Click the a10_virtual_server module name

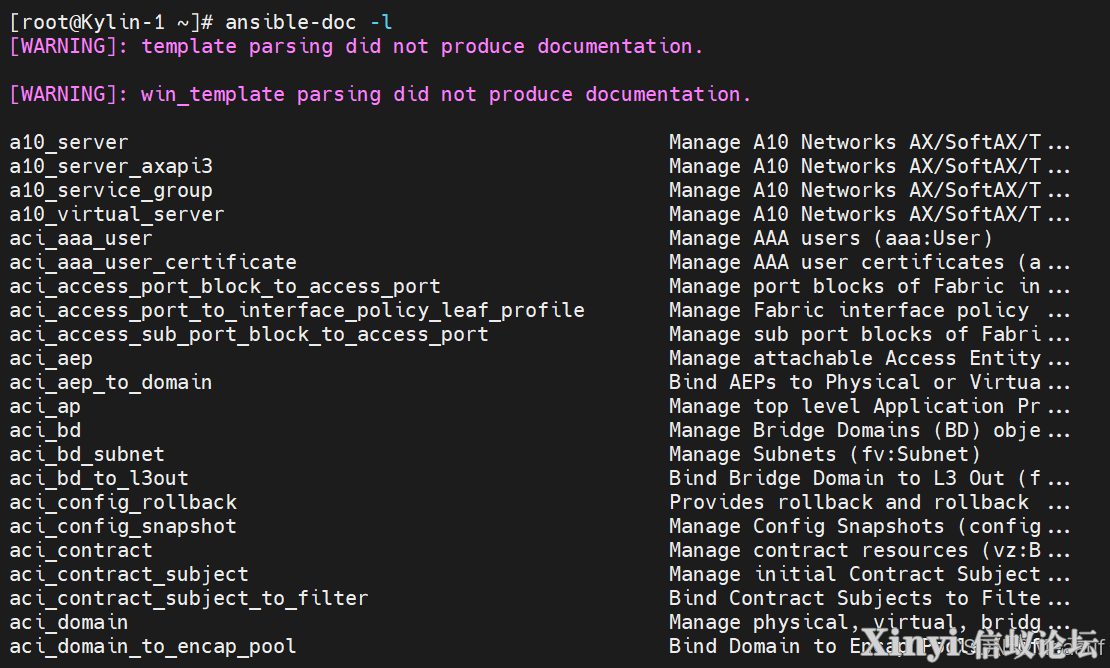(117, 214)
